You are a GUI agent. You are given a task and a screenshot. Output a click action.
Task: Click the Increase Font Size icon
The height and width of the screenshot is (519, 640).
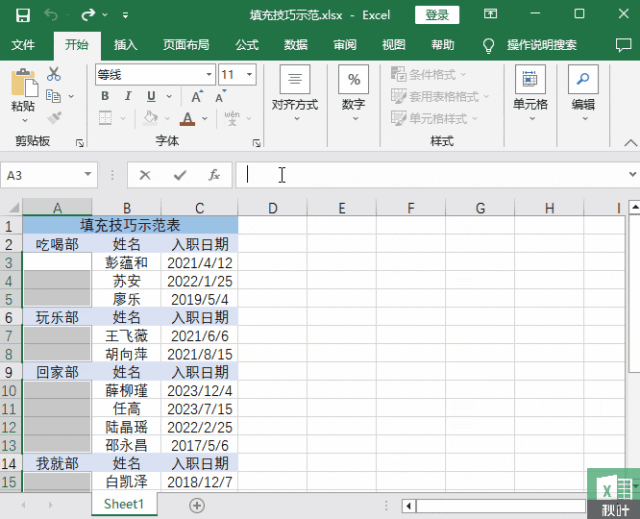[x=197, y=97]
